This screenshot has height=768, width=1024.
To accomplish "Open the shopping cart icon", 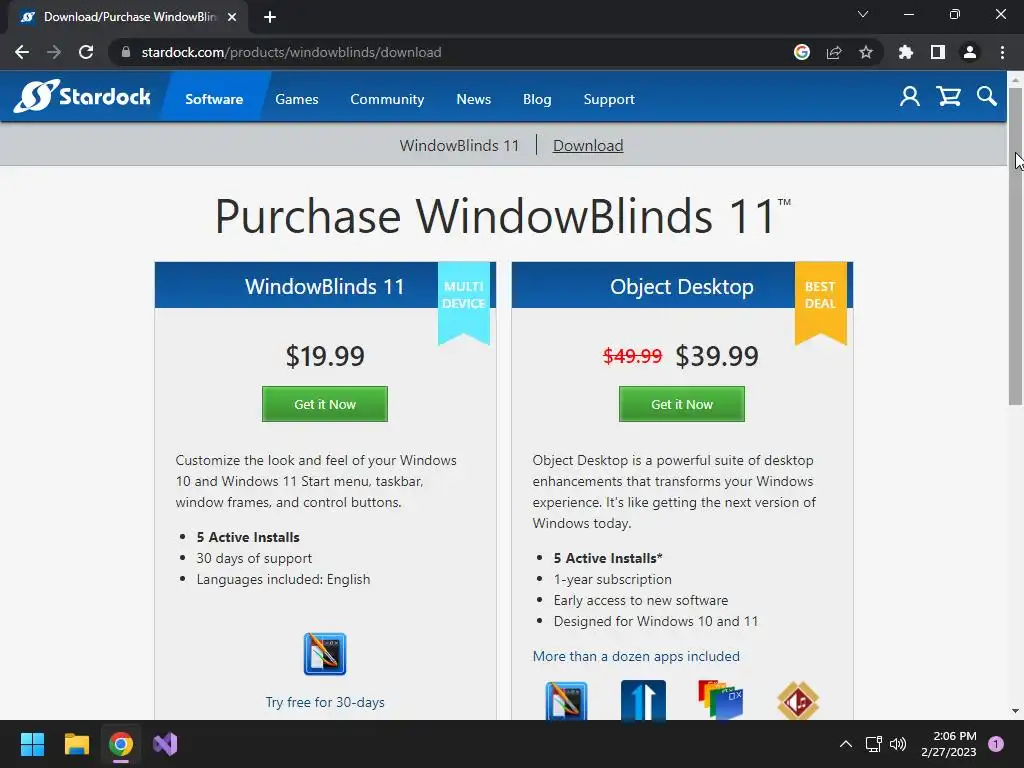I will (x=948, y=97).
